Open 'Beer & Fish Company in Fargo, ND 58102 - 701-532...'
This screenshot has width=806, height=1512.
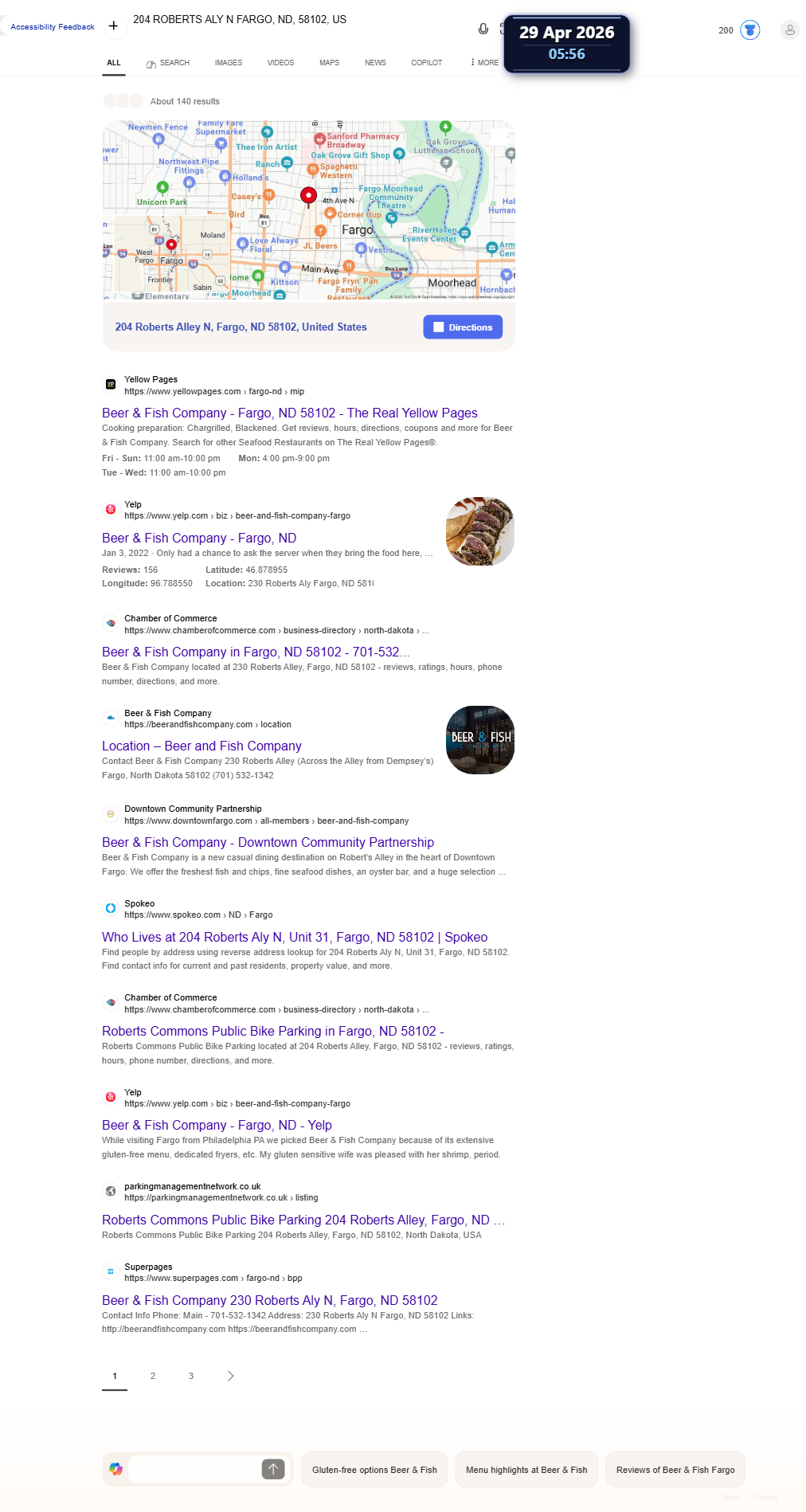click(256, 652)
